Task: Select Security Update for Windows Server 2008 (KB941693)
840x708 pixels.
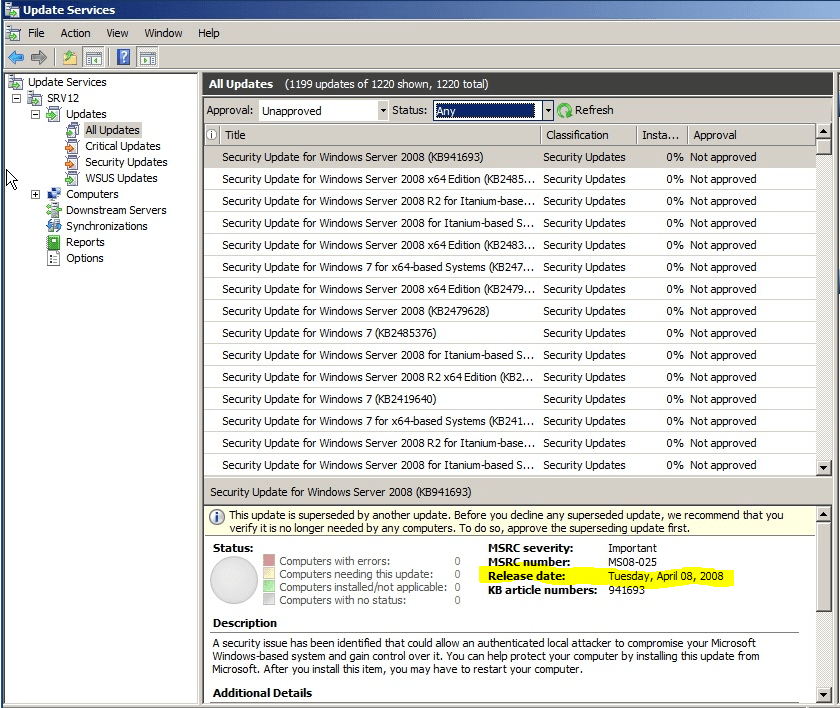Action: click(509, 157)
